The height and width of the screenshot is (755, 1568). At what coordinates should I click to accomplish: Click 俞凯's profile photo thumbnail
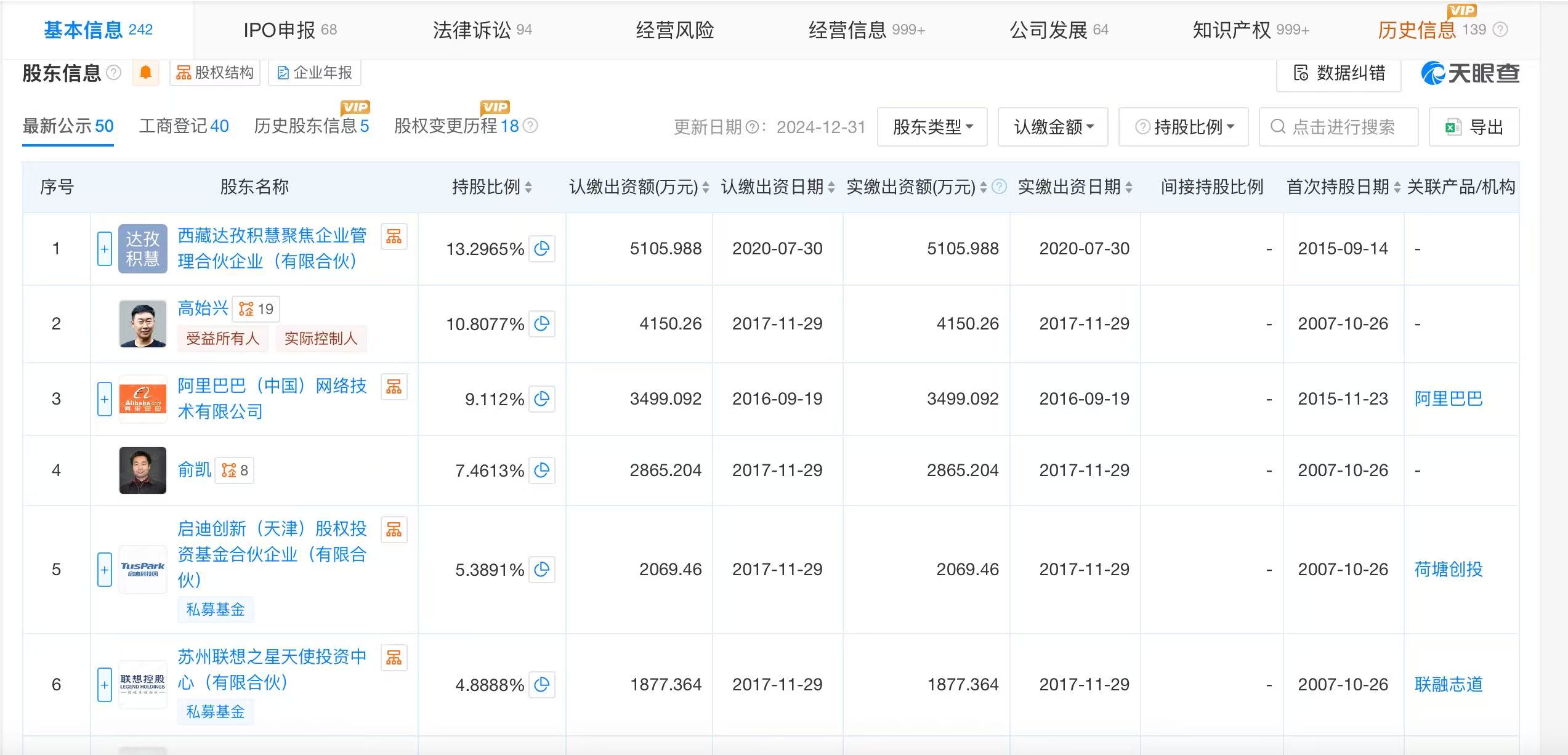coord(143,470)
